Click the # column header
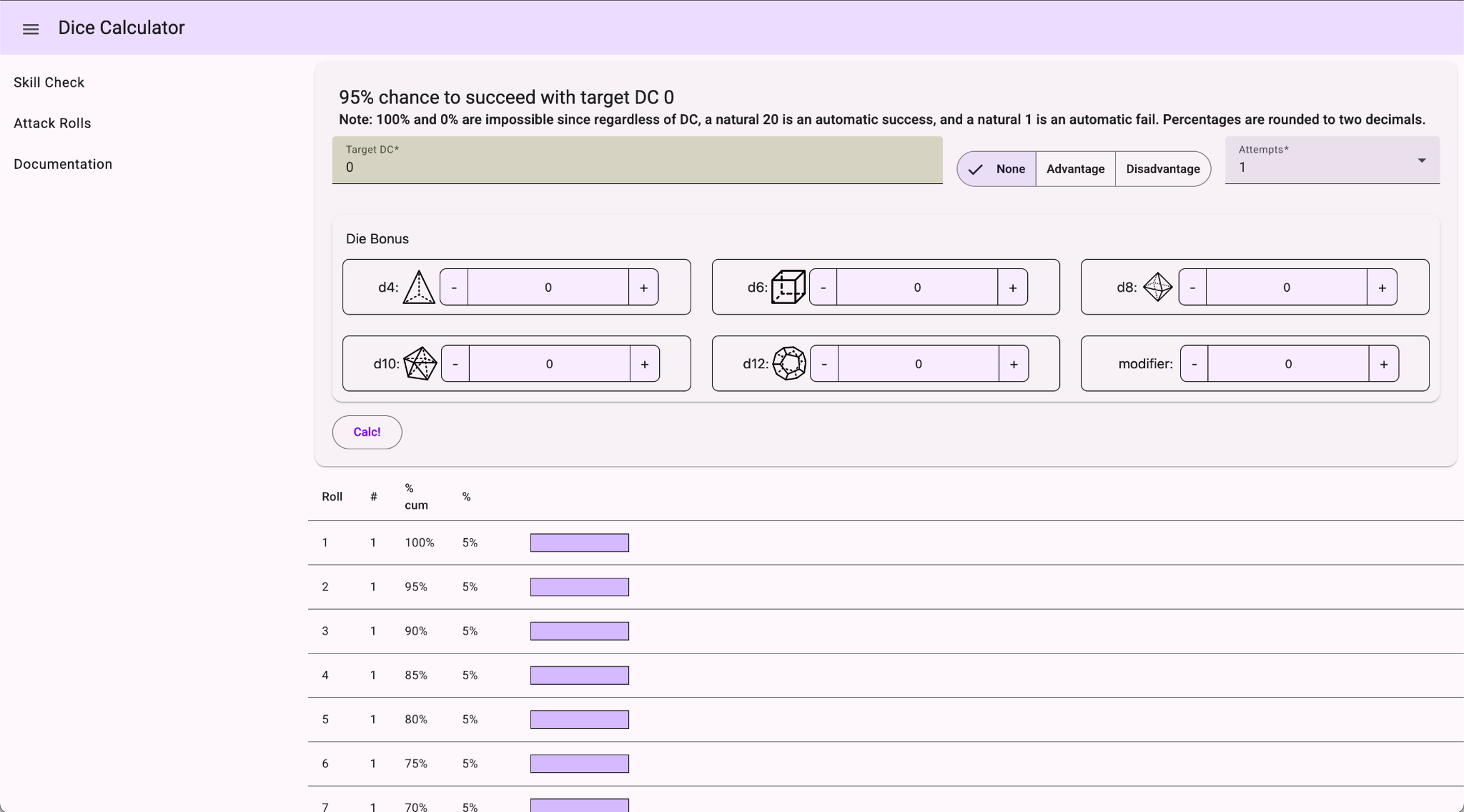1464x812 pixels. (x=374, y=496)
